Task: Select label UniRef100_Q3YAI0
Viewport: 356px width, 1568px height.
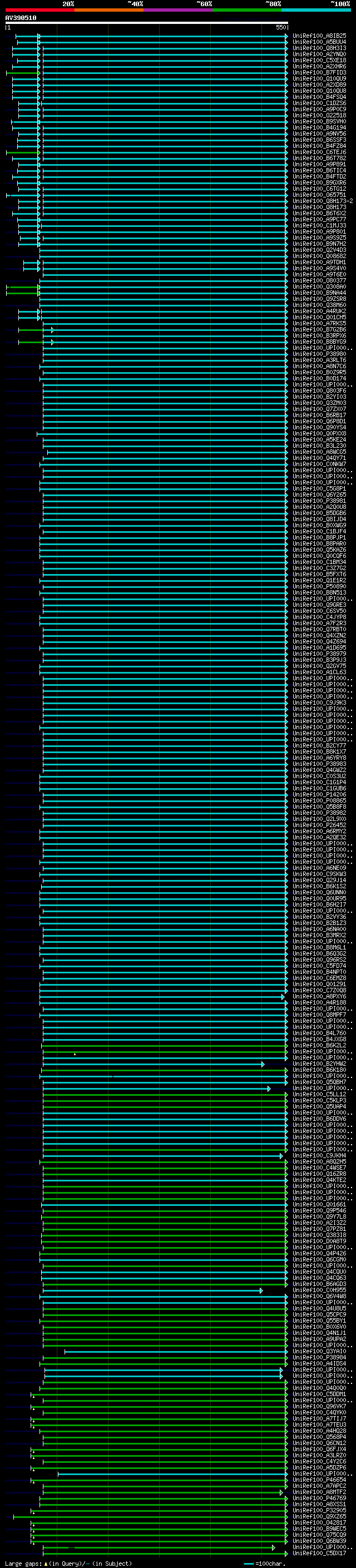Action: coord(319,1352)
